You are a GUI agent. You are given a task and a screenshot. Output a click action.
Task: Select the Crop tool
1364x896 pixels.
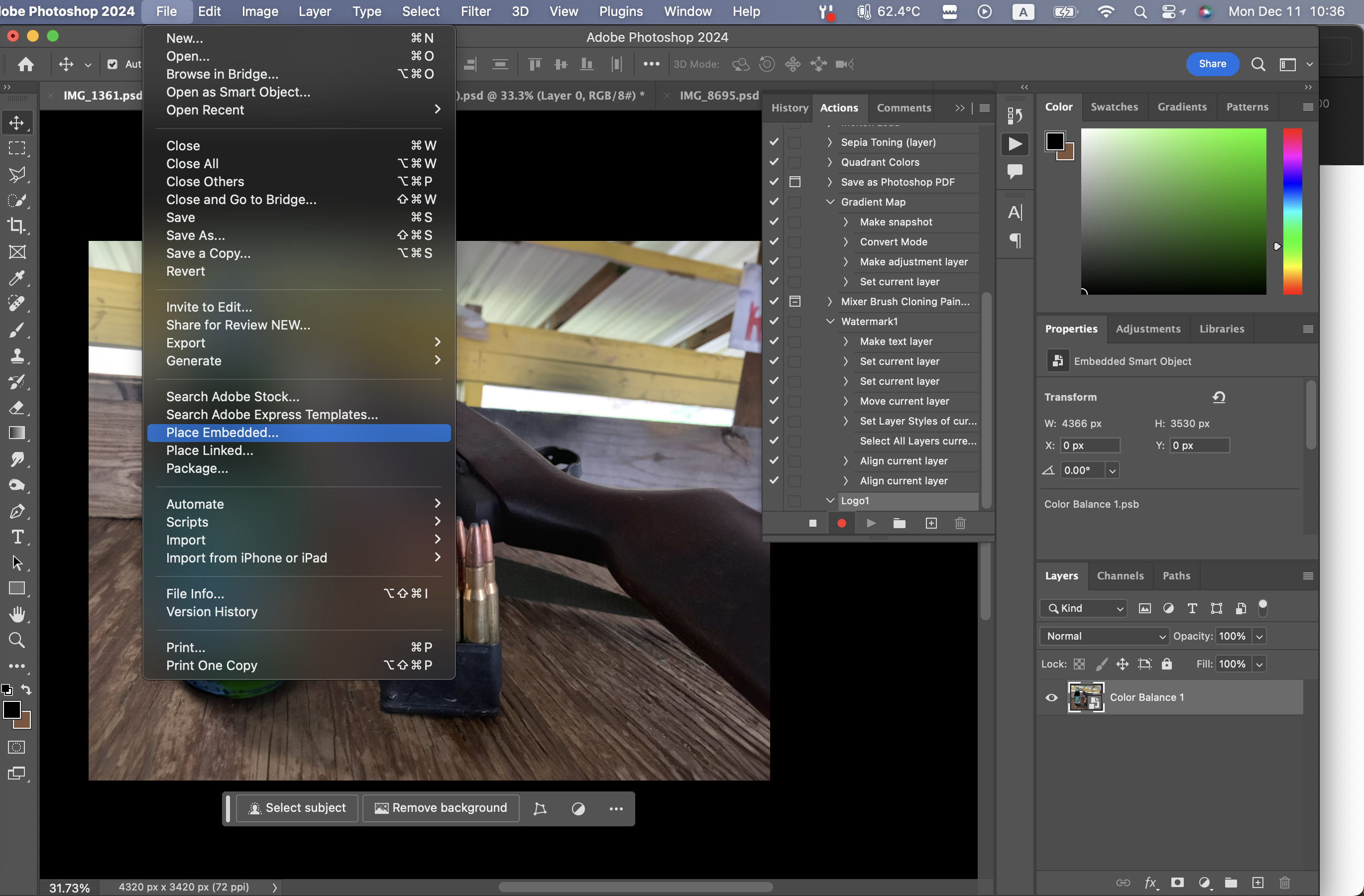pos(17,225)
